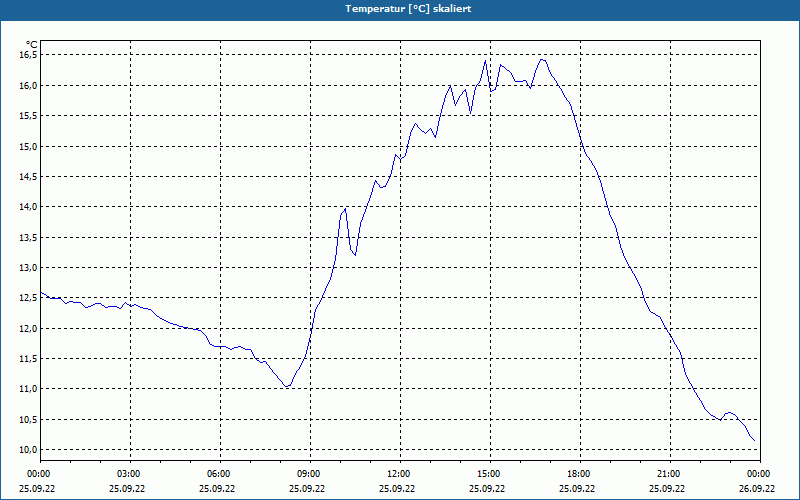Click the 11,0 y-axis label
Viewport: 800px width, 500px height.
click(x=29, y=389)
